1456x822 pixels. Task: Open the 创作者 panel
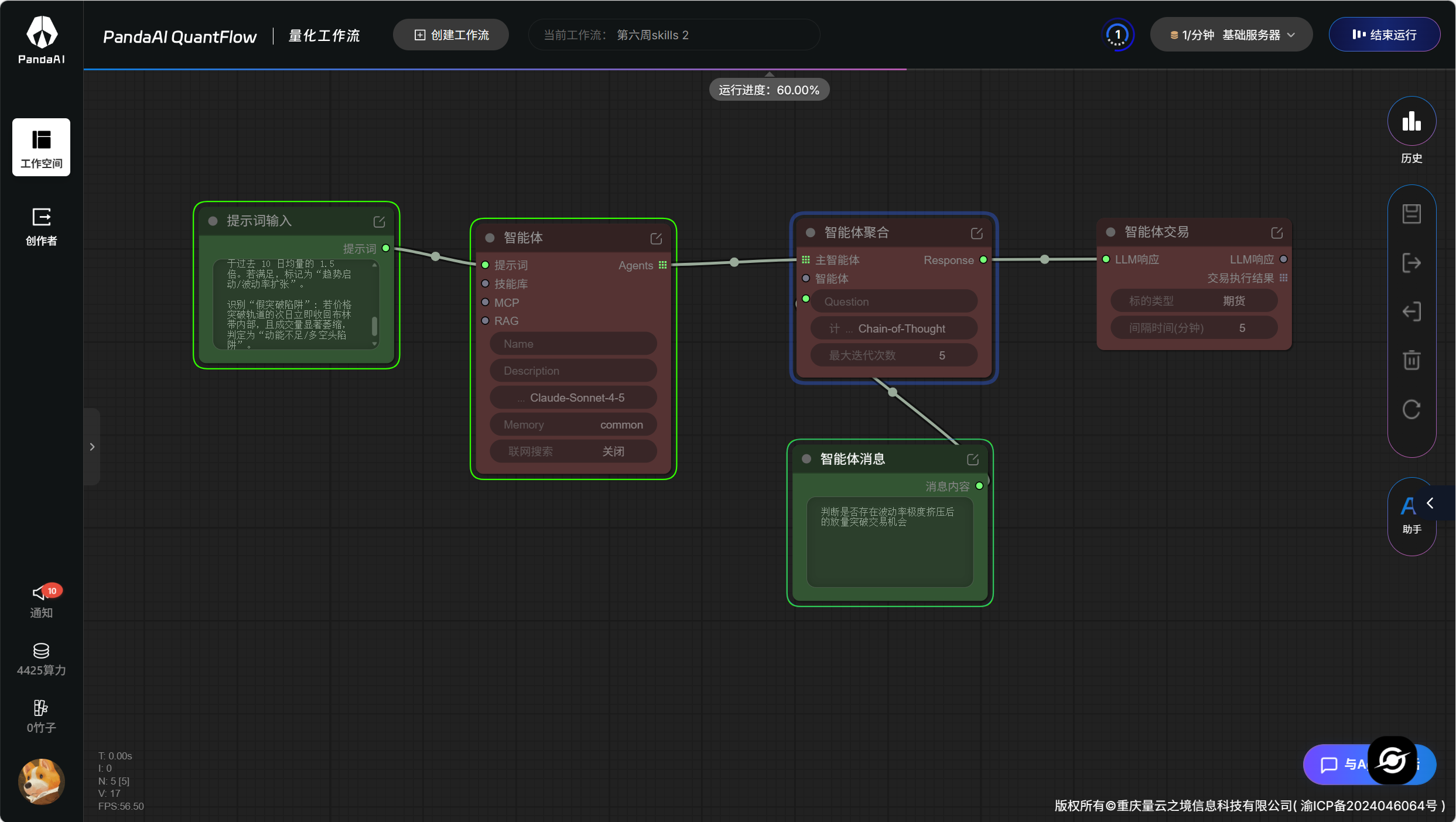41,225
